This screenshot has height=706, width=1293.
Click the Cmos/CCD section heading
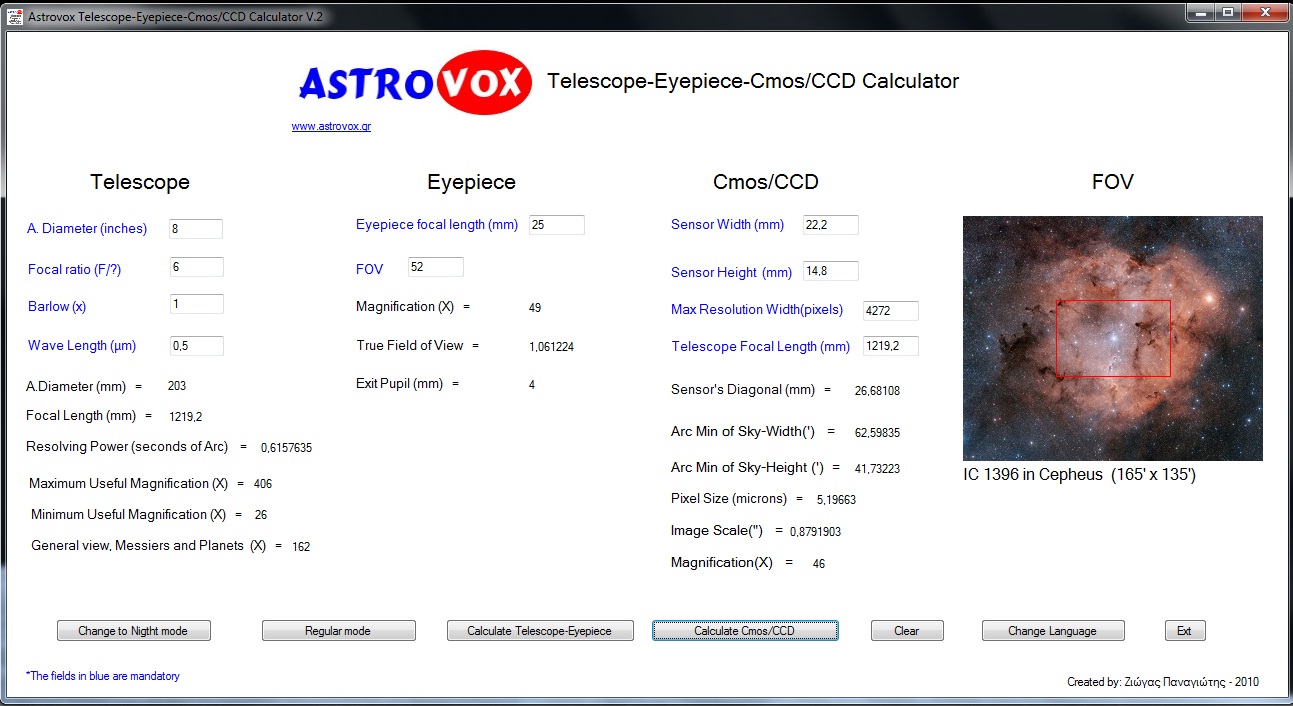coord(766,182)
